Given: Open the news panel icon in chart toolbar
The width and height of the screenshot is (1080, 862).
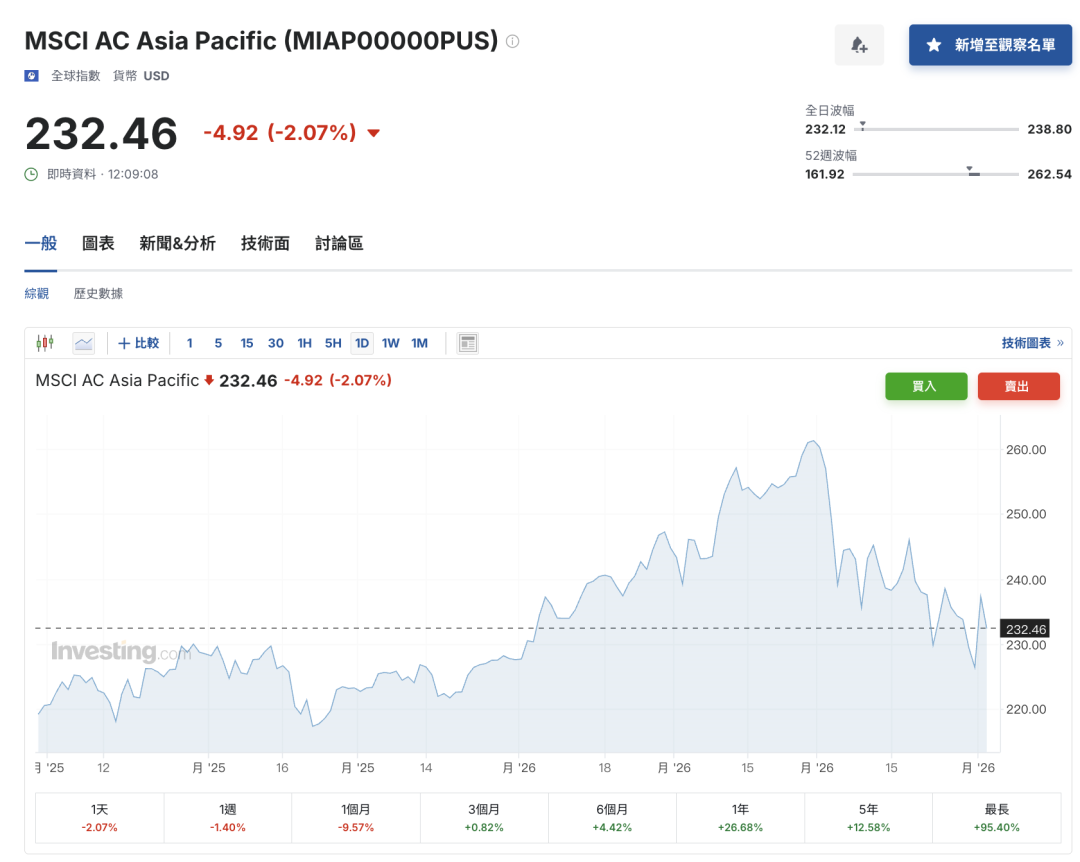Looking at the screenshot, I should point(467,343).
